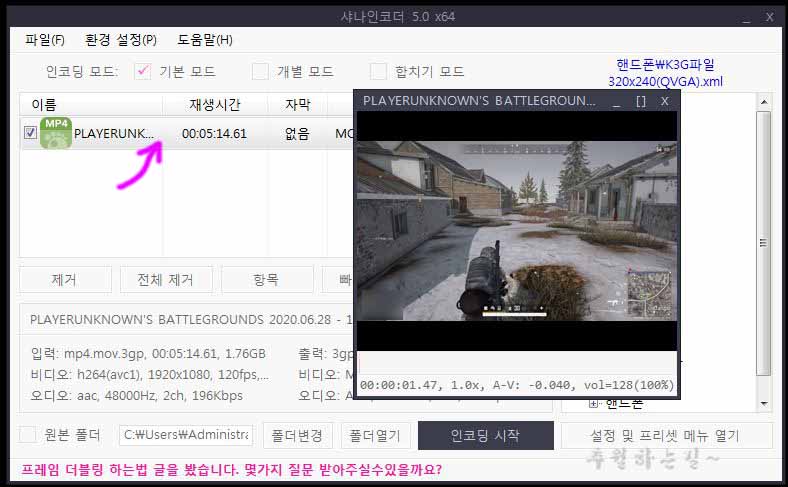This screenshot has width=788, height=487.
Task: Click the 비디오: h264(avc1) info line
Action: pos(149,375)
